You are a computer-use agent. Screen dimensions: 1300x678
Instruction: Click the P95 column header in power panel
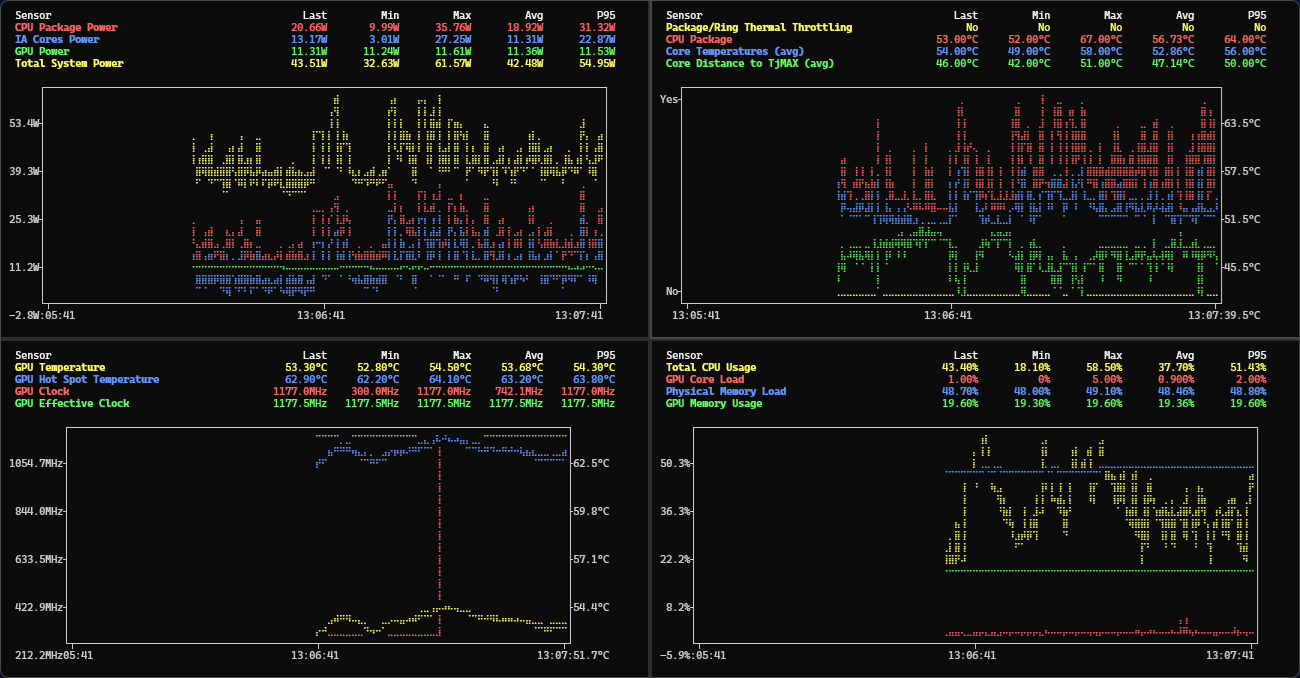[x=606, y=15]
